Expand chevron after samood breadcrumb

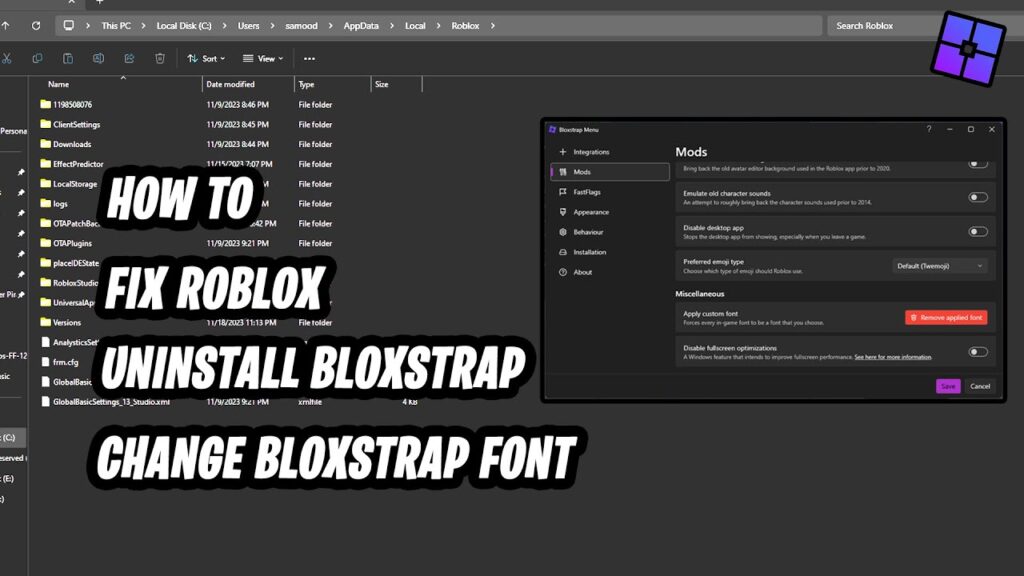coord(330,26)
